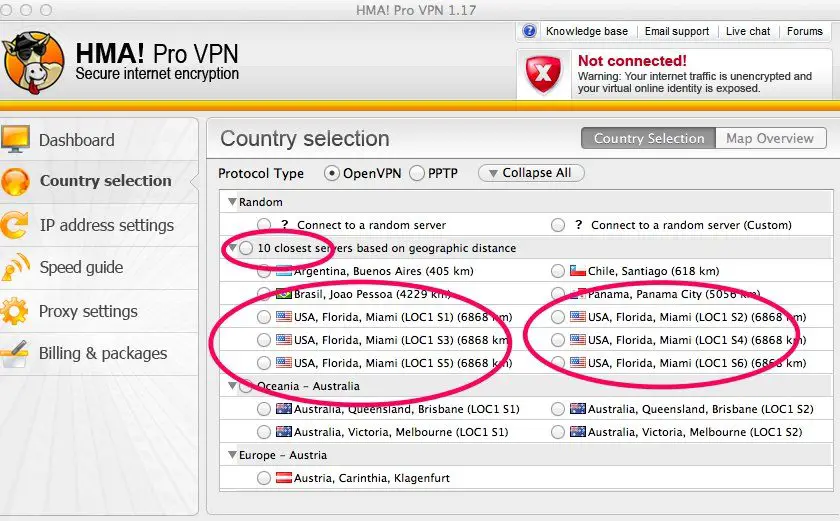
Task: Click the Australian flag for Brisbane LOC1 S1
Action: (x=284, y=409)
